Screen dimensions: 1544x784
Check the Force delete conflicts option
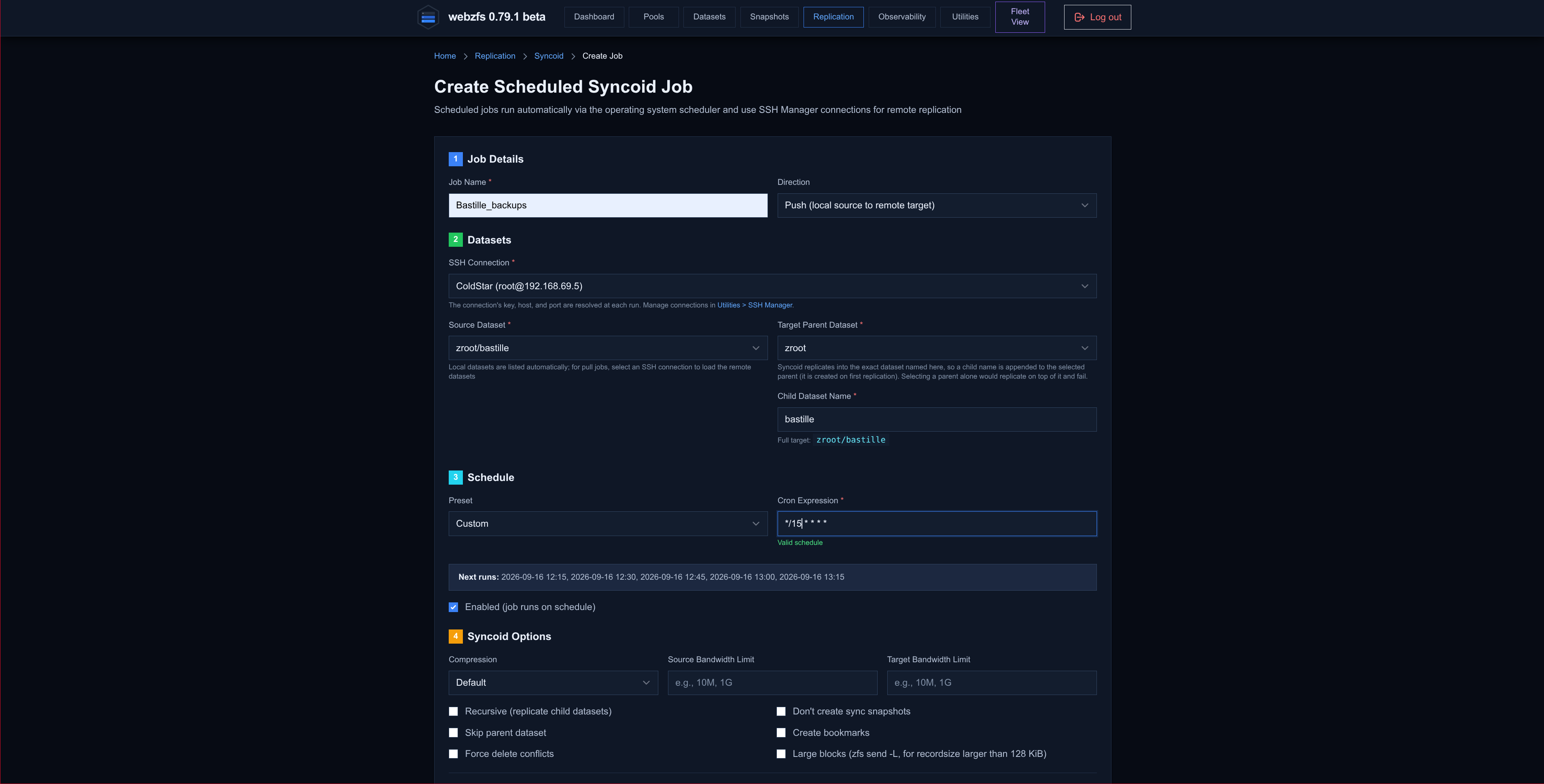[x=453, y=754]
